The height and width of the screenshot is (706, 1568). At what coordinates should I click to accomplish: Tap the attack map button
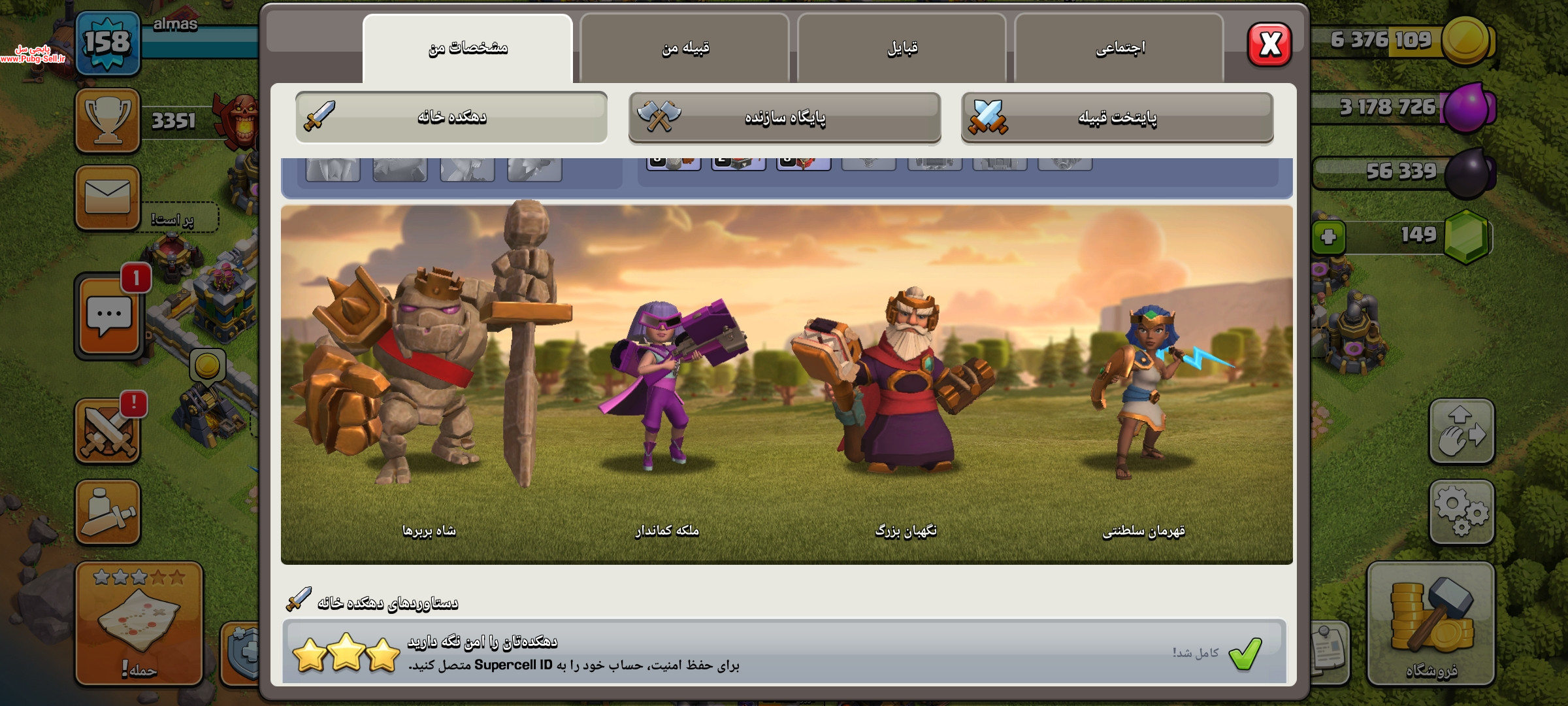[x=139, y=624]
